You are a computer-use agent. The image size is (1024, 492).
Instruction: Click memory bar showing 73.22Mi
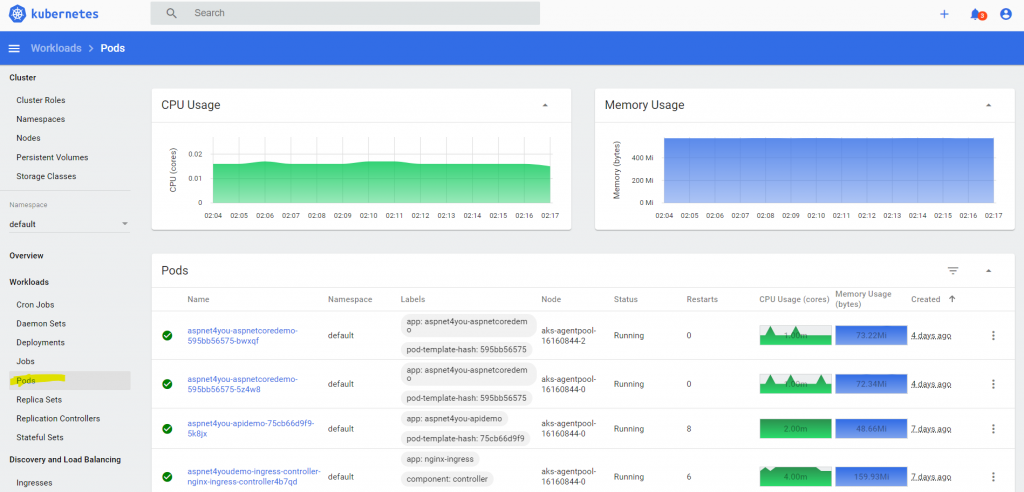coord(871,335)
